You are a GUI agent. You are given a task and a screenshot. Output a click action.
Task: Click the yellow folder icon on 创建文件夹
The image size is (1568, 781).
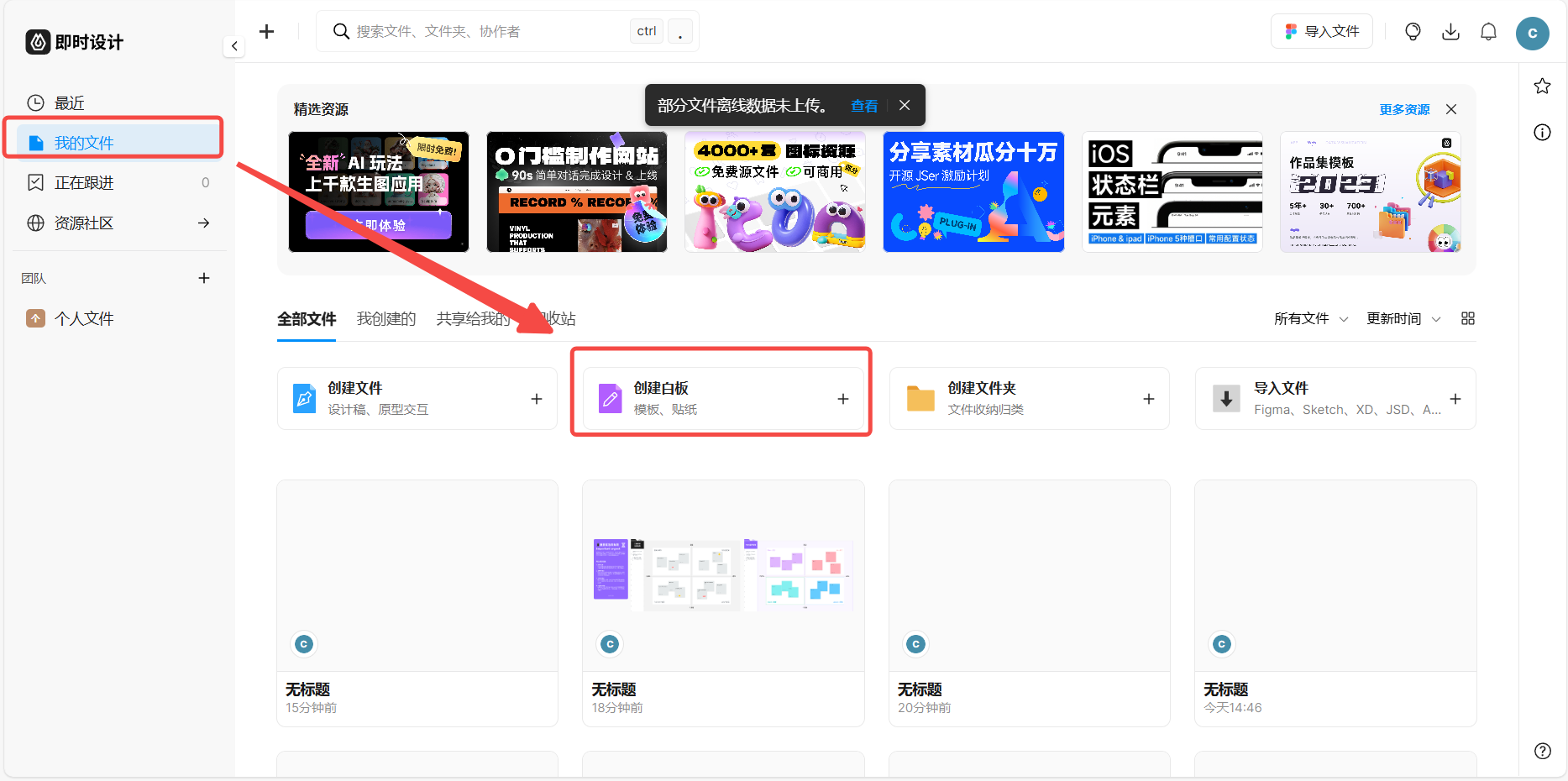[920, 399]
